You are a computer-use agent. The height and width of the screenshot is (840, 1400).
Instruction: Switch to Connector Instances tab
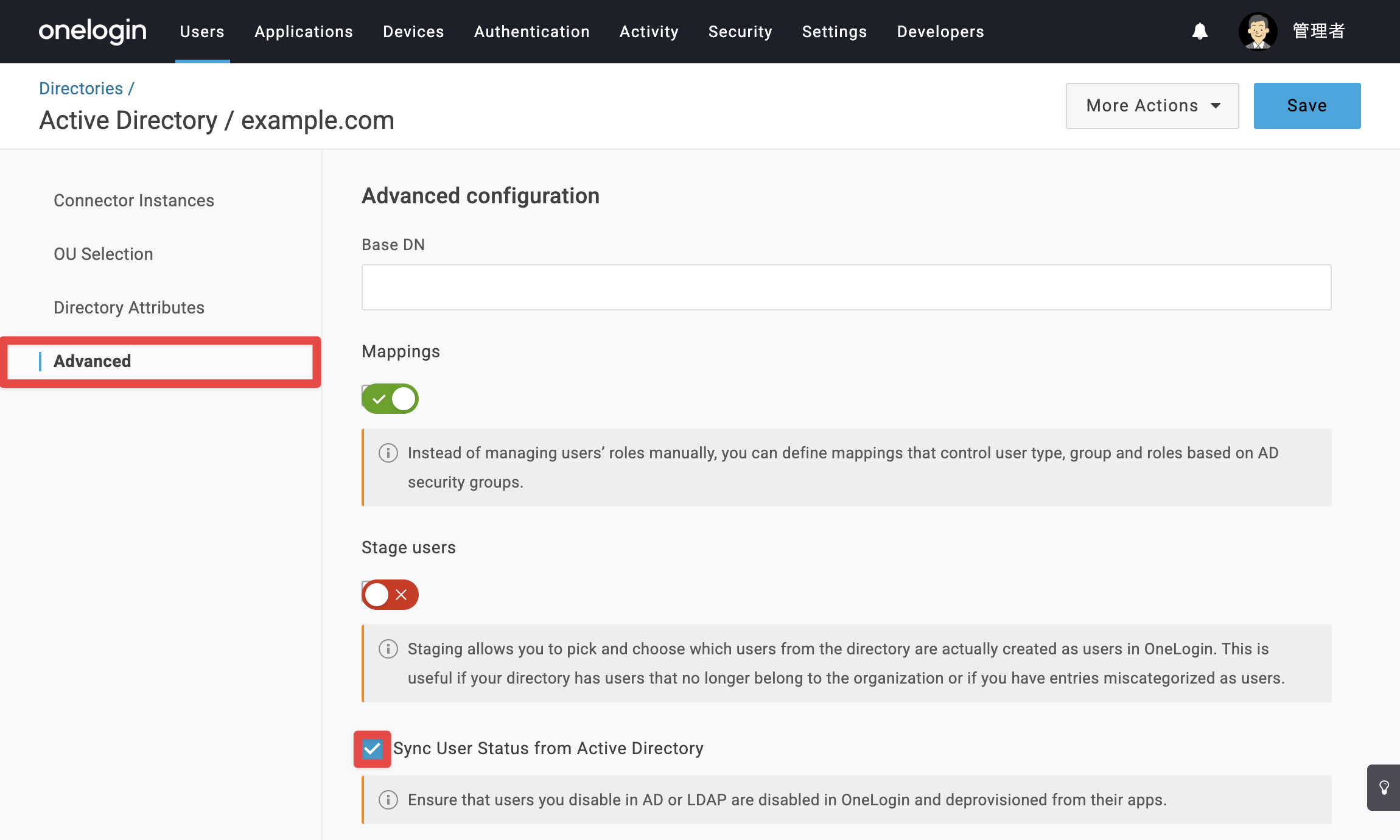(134, 200)
